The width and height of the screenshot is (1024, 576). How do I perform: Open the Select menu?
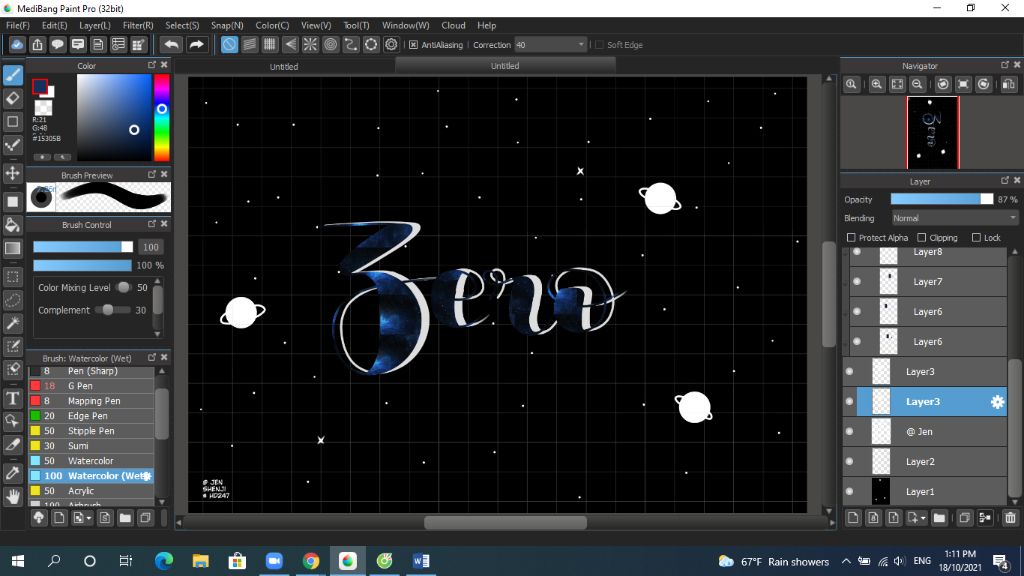click(182, 25)
